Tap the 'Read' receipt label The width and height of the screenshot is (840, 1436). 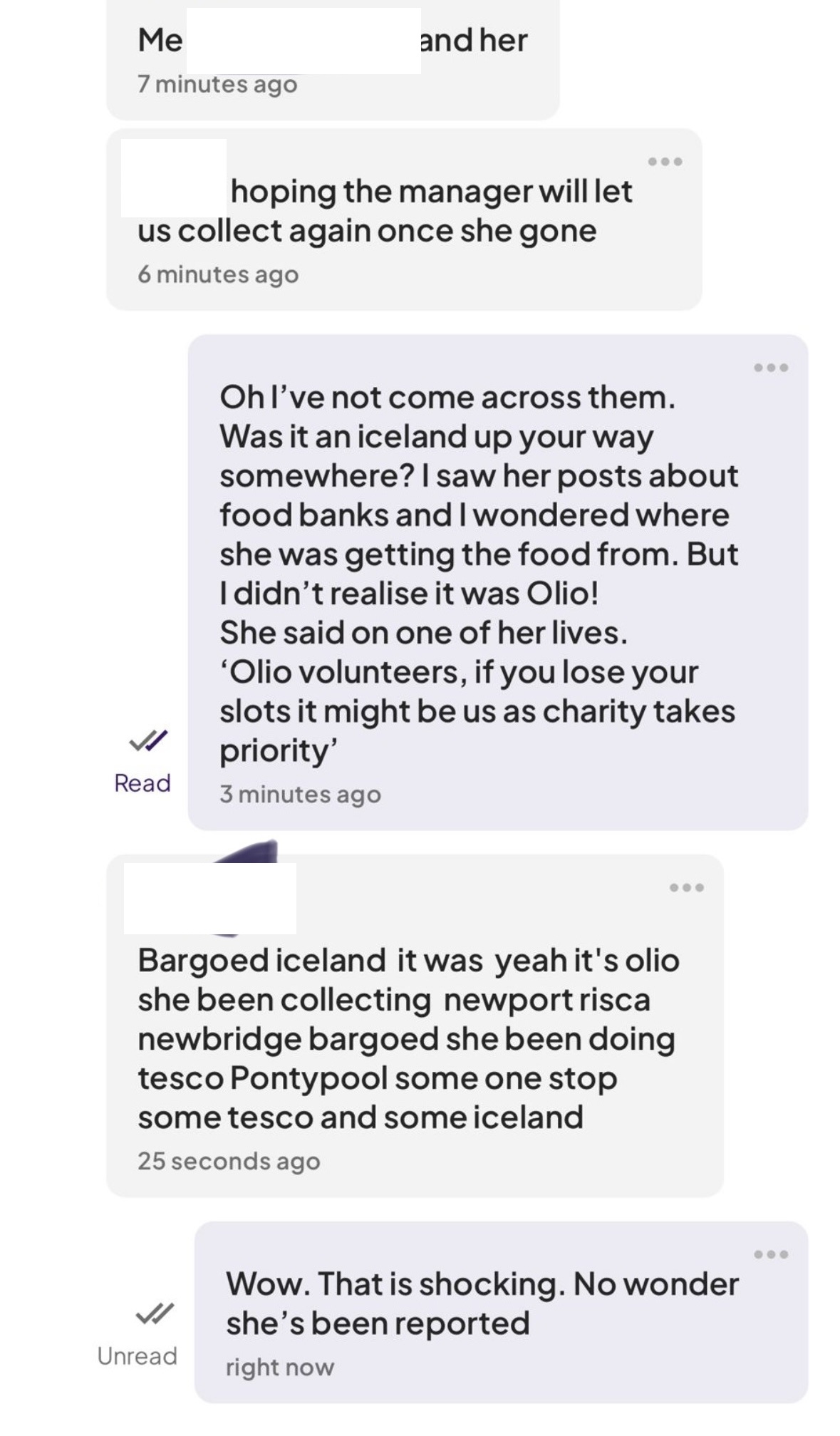(142, 783)
